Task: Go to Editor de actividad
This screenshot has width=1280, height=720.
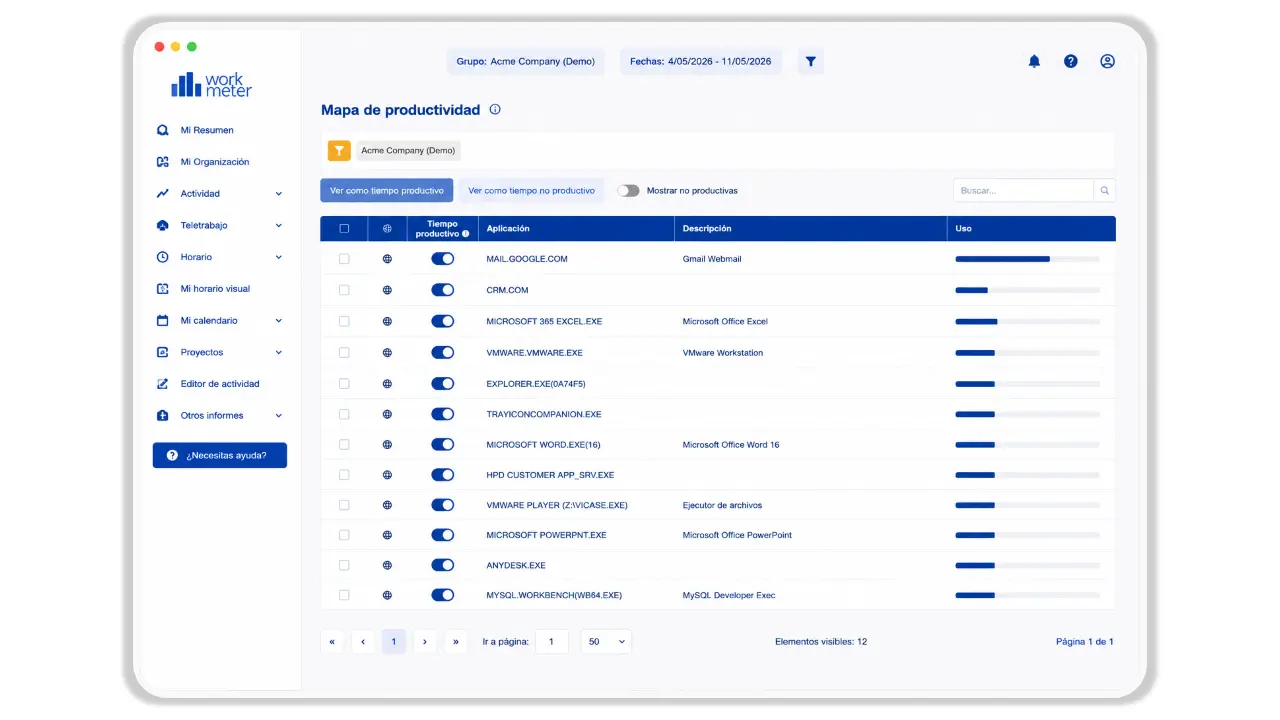Action: (219, 384)
